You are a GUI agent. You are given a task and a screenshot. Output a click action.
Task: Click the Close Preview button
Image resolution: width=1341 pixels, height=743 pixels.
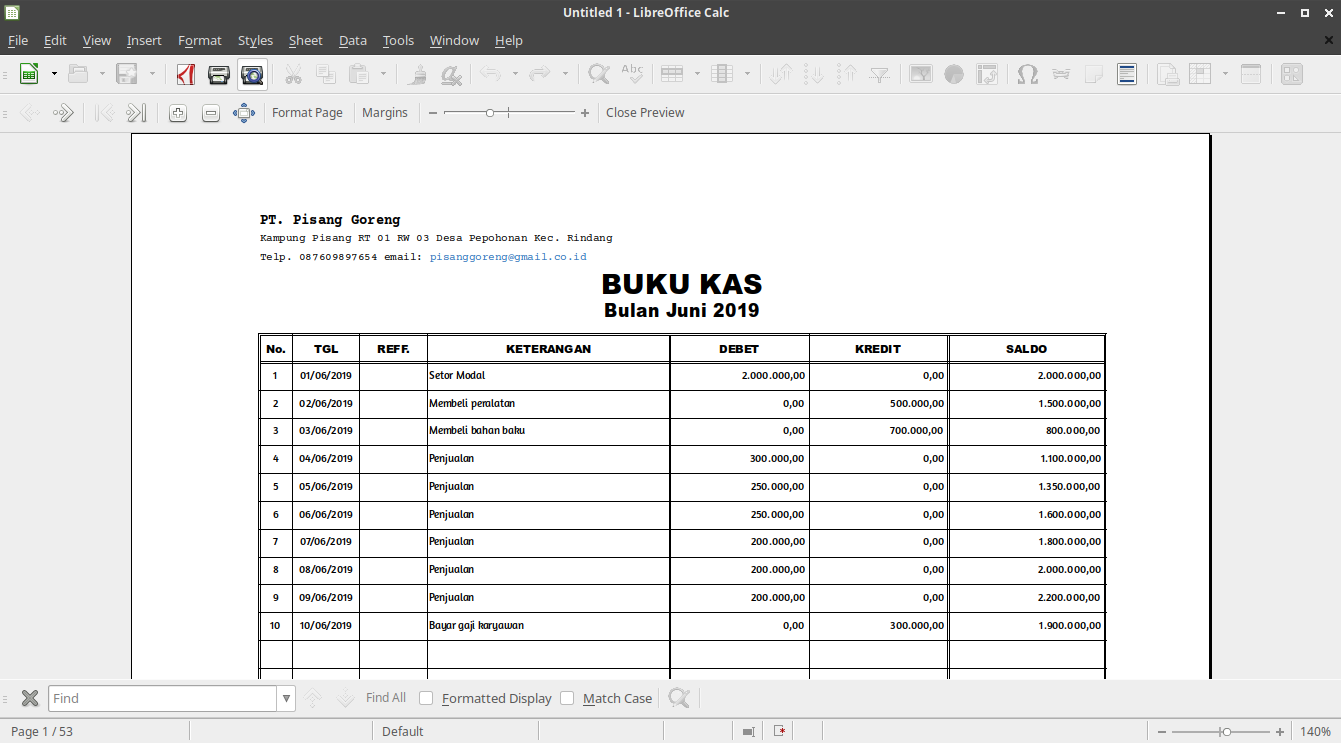(645, 113)
